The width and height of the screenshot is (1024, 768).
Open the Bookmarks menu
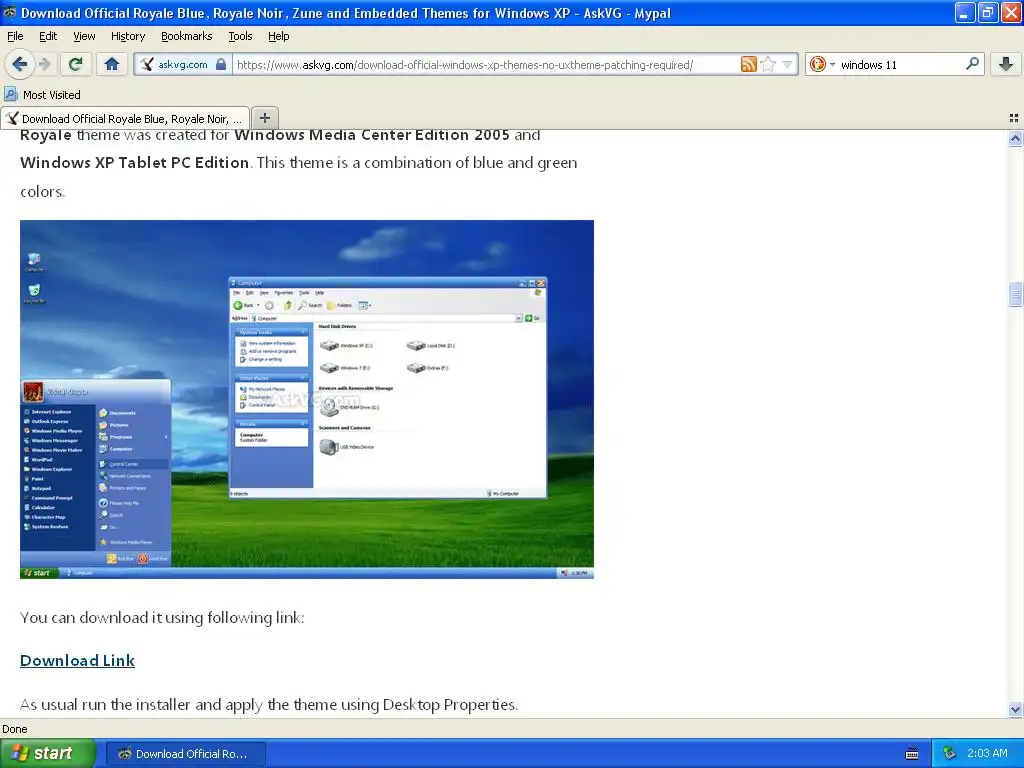[187, 36]
